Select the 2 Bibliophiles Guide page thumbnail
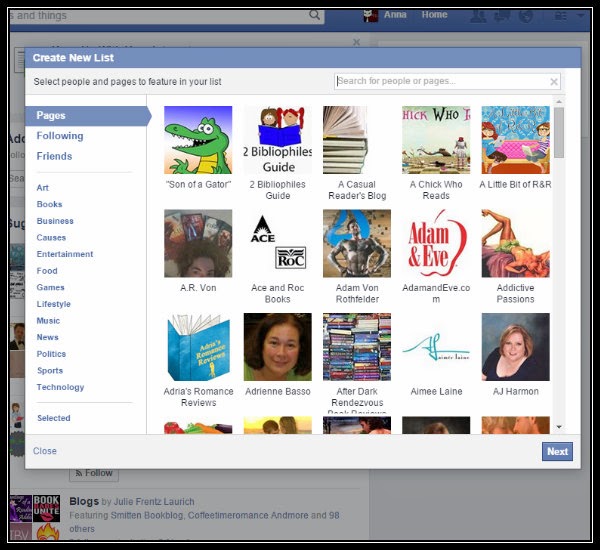600x550 pixels. (x=277, y=140)
